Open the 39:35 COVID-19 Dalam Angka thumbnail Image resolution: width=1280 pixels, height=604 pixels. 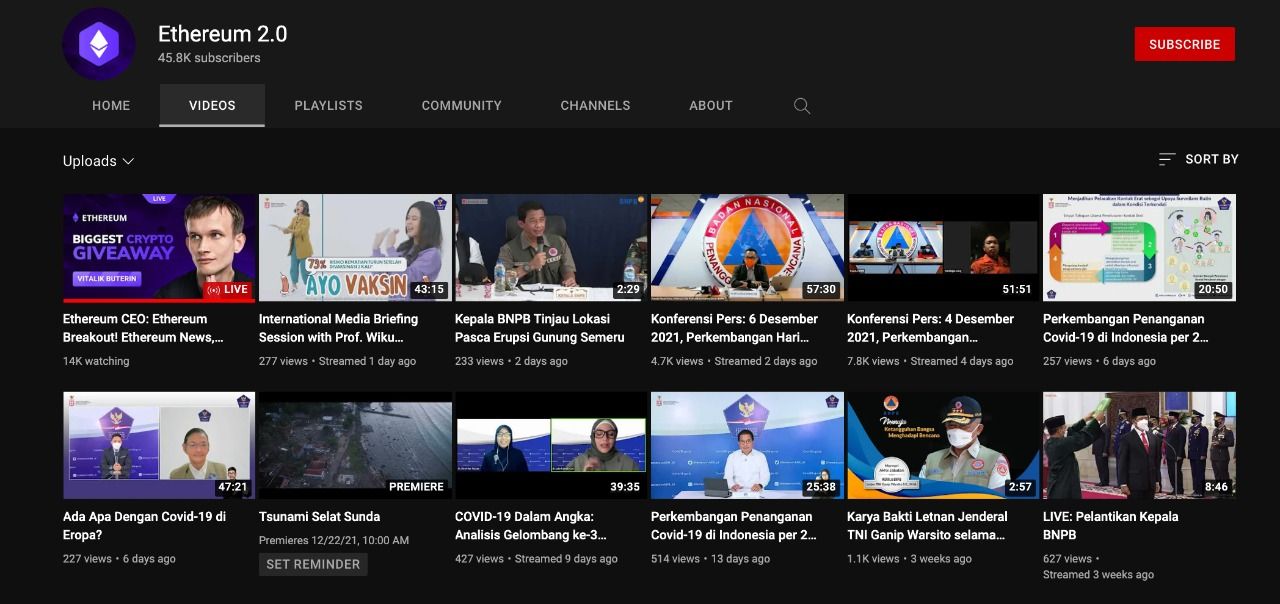[x=551, y=445]
